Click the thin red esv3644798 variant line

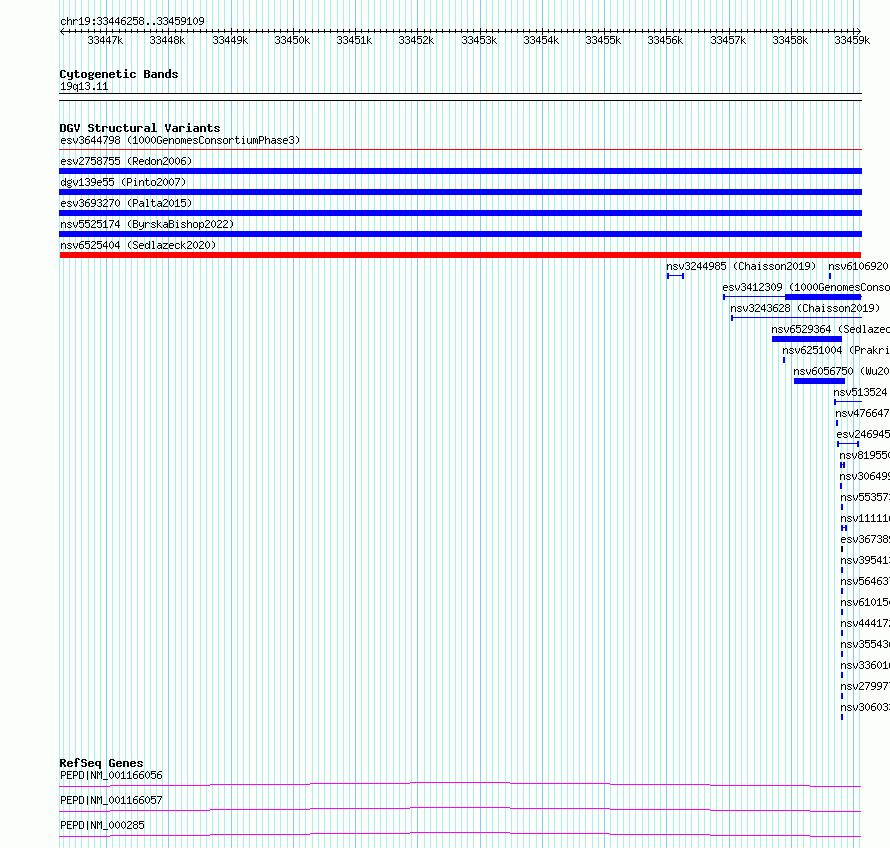460,150
